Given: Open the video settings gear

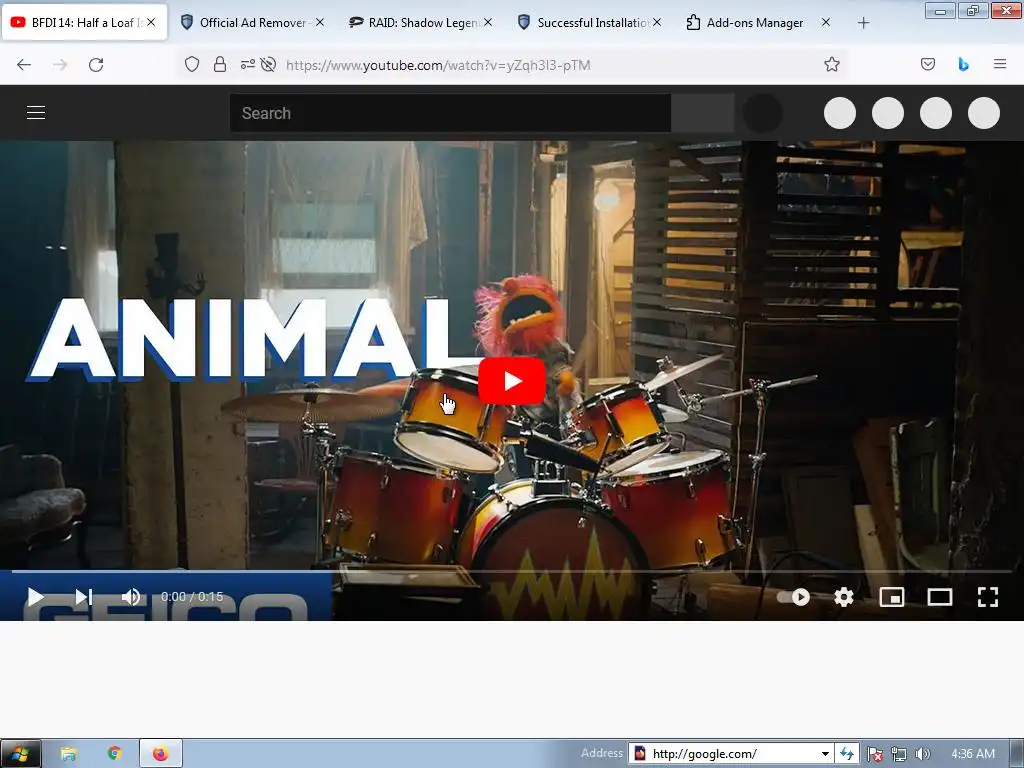Looking at the screenshot, I should coord(844,597).
